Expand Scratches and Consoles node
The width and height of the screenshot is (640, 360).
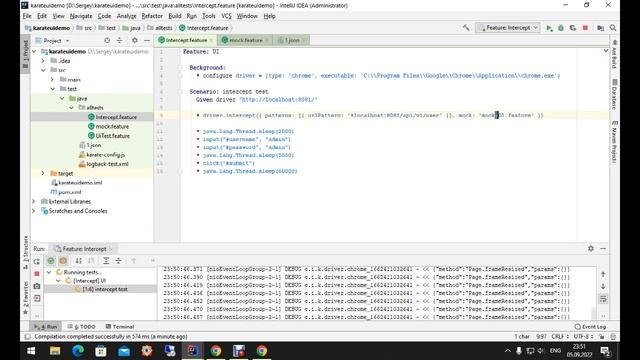click(x=33, y=211)
